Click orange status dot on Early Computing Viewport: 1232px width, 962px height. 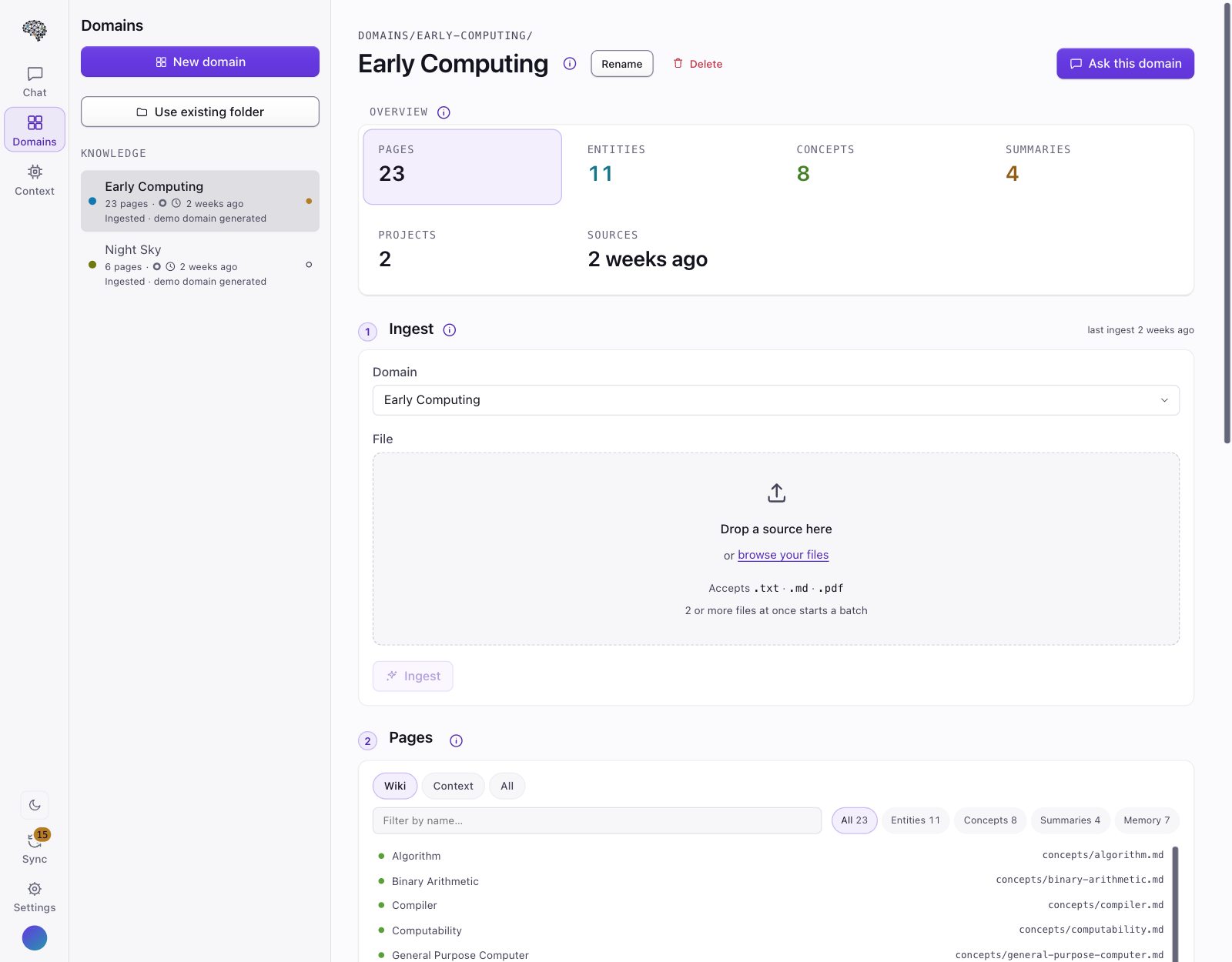(x=309, y=201)
